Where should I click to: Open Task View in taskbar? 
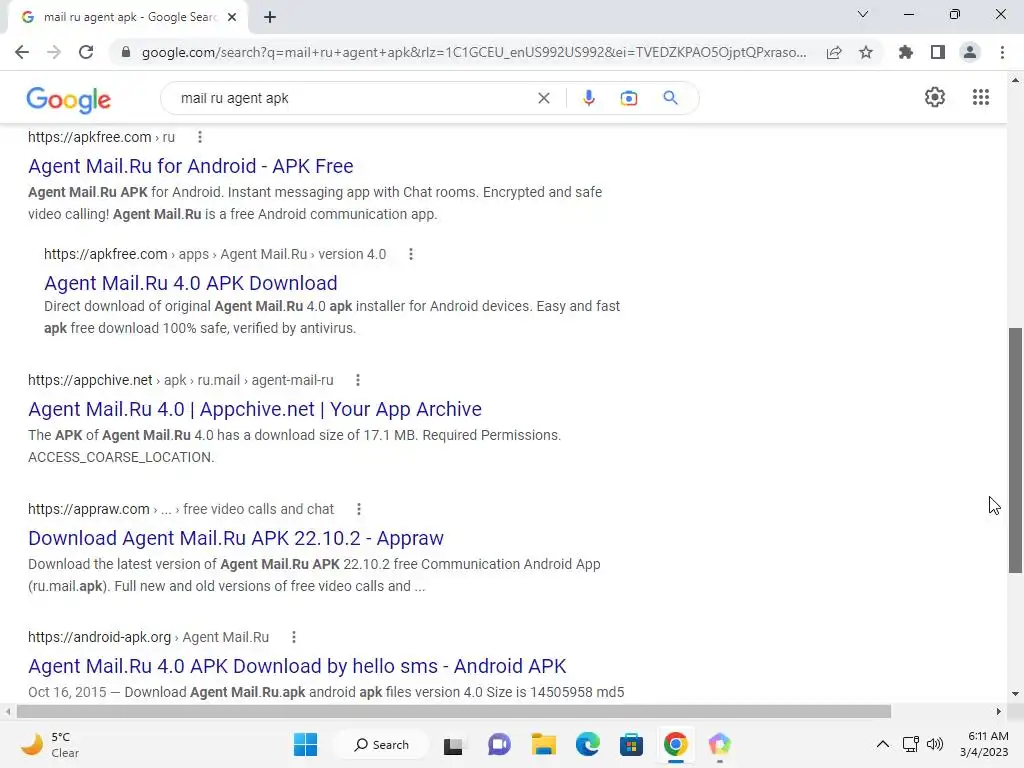(x=453, y=744)
